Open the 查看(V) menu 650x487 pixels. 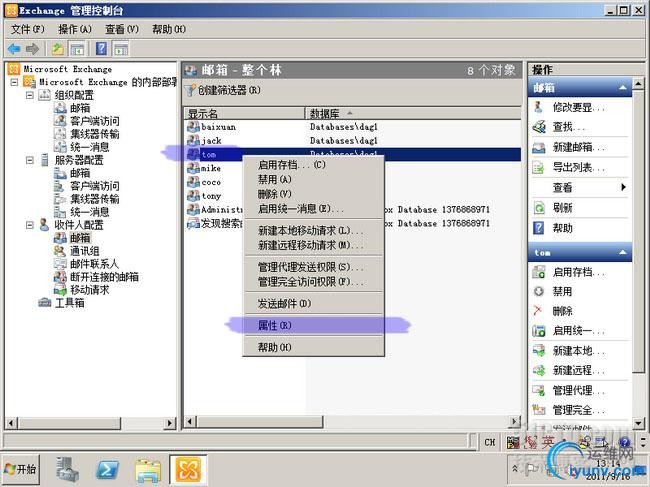(x=121, y=29)
